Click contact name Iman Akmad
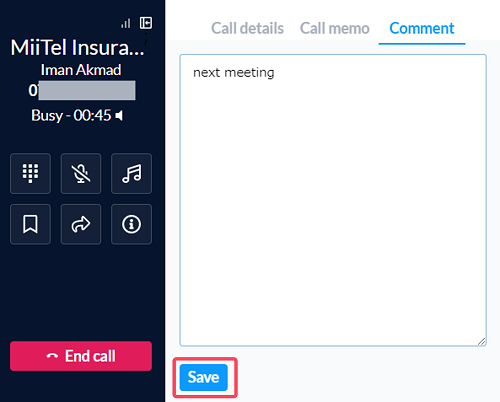This screenshot has width=500, height=402. click(81, 70)
